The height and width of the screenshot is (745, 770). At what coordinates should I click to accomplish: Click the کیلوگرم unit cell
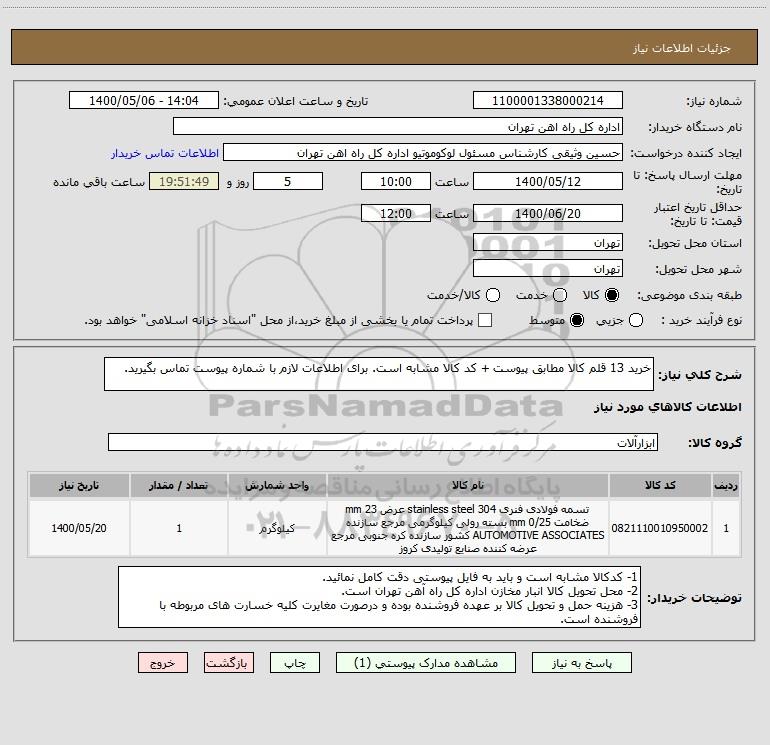click(x=277, y=528)
